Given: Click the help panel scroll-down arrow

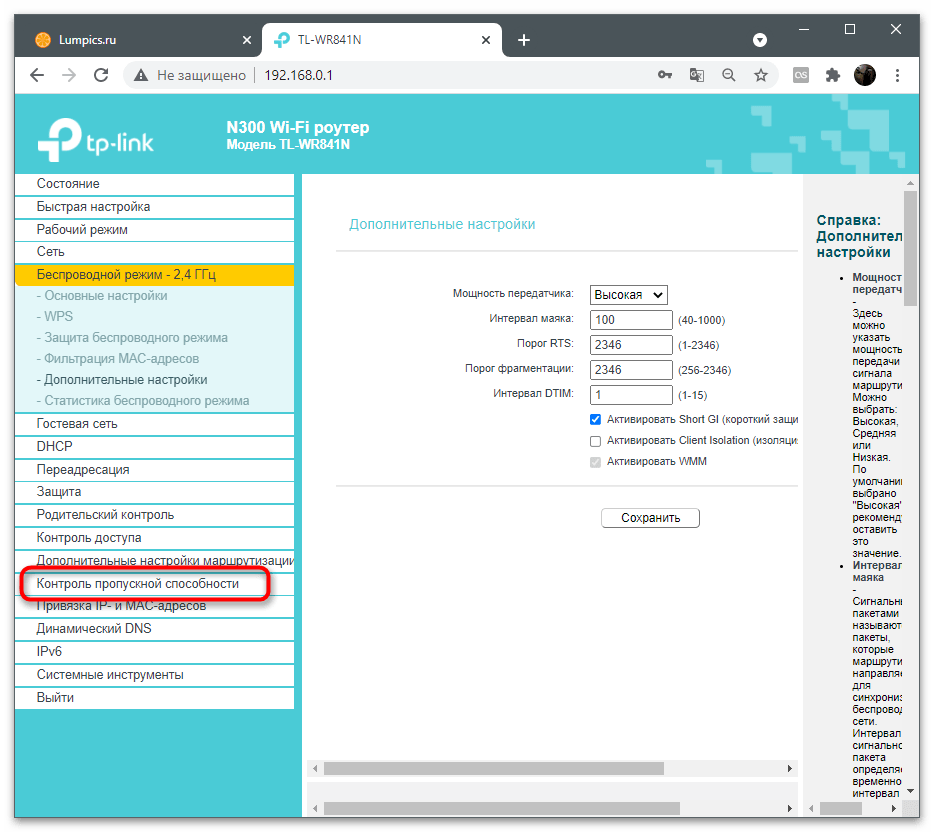Looking at the screenshot, I should click(x=910, y=791).
